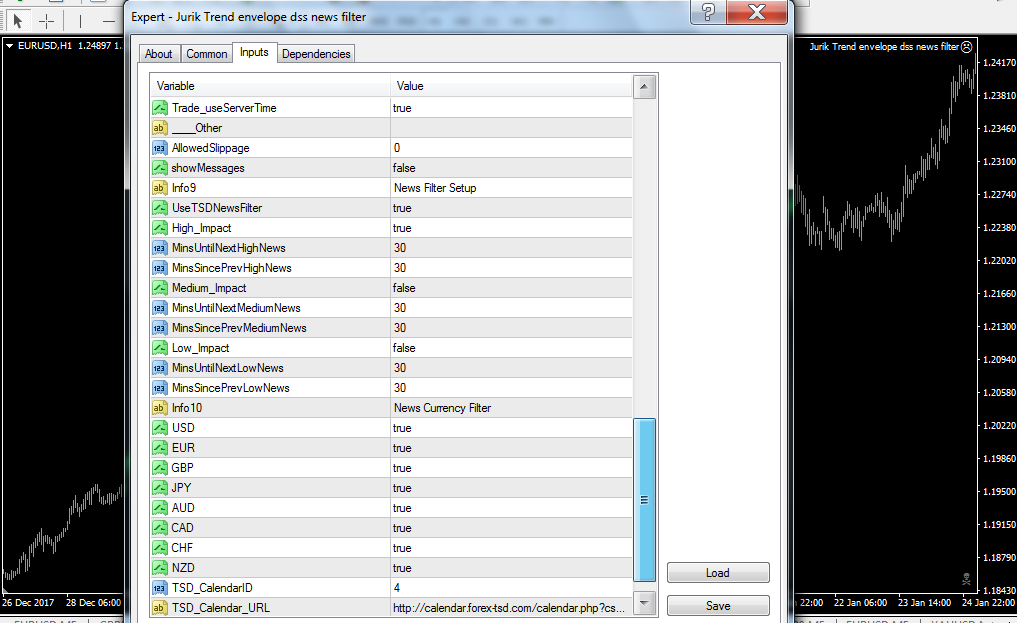
Task: Click the NZD variable name
Action: [x=183, y=568]
